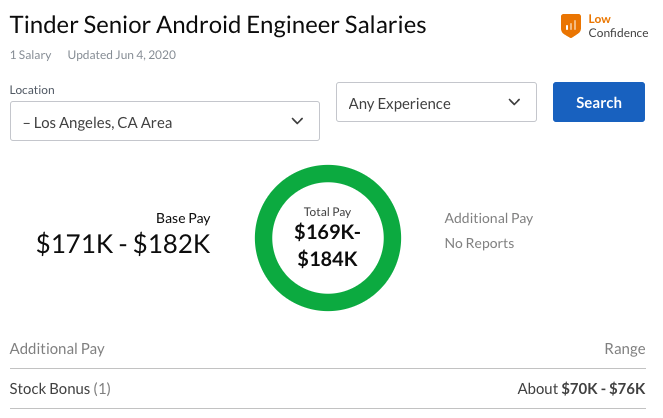
Task: Click the Range column header
Action: coord(625,349)
